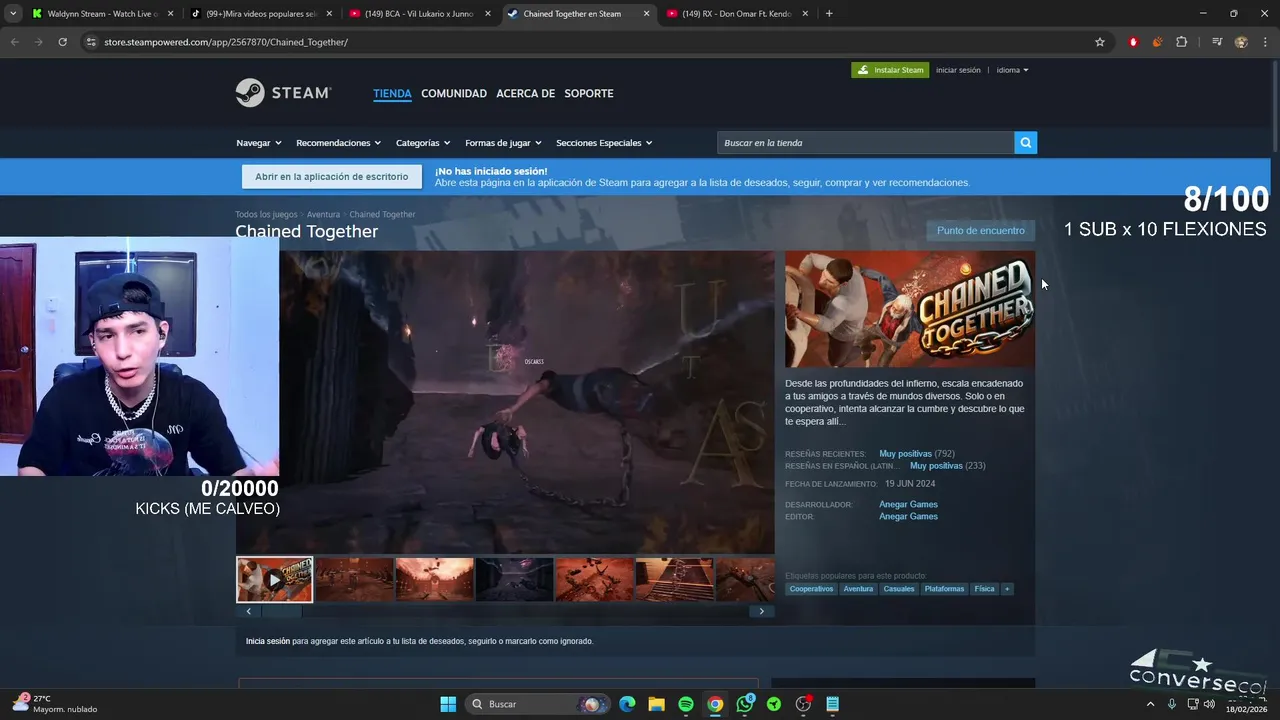Open the TIENDA menu
Image resolution: width=1280 pixels, height=720 pixels.
pos(392,93)
